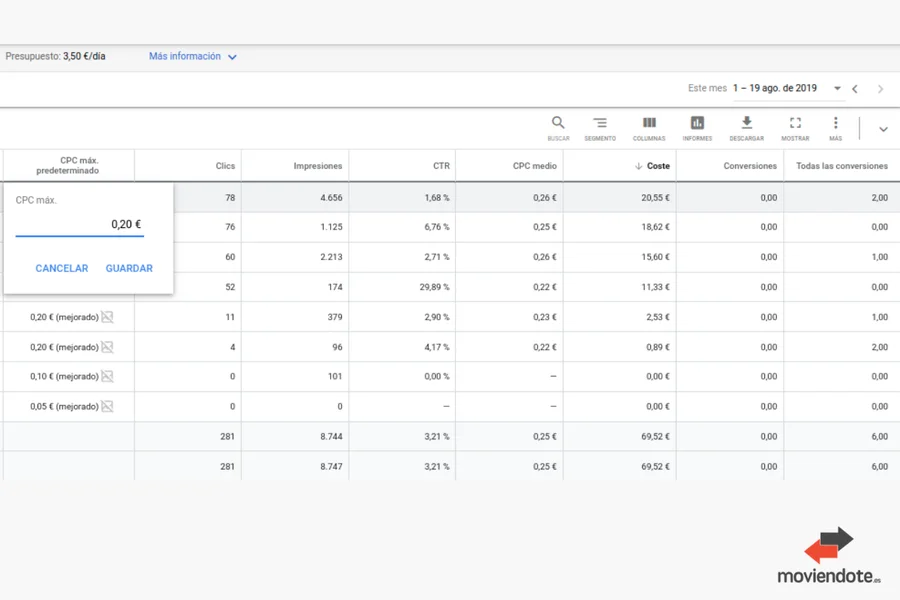Click the Mostrar fullscreen icon
The height and width of the screenshot is (600, 900).
(795, 124)
